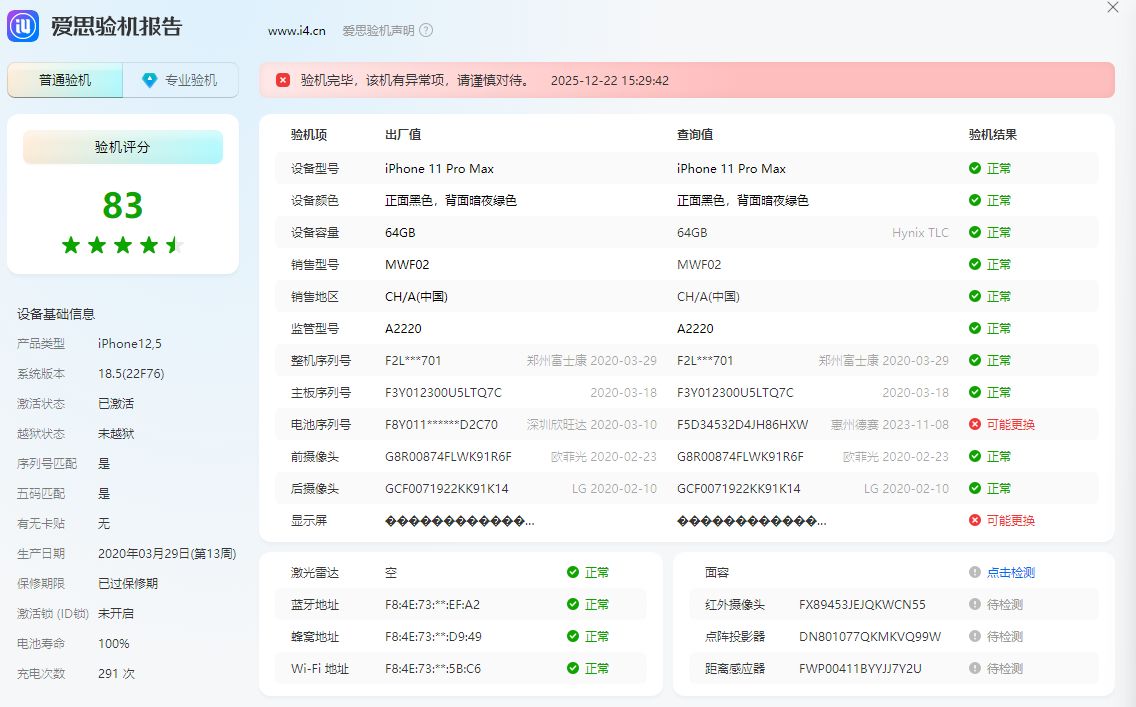Click green check icon in 激光雷达 row
Viewport: 1136px width, 707px height.
point(572,572)
